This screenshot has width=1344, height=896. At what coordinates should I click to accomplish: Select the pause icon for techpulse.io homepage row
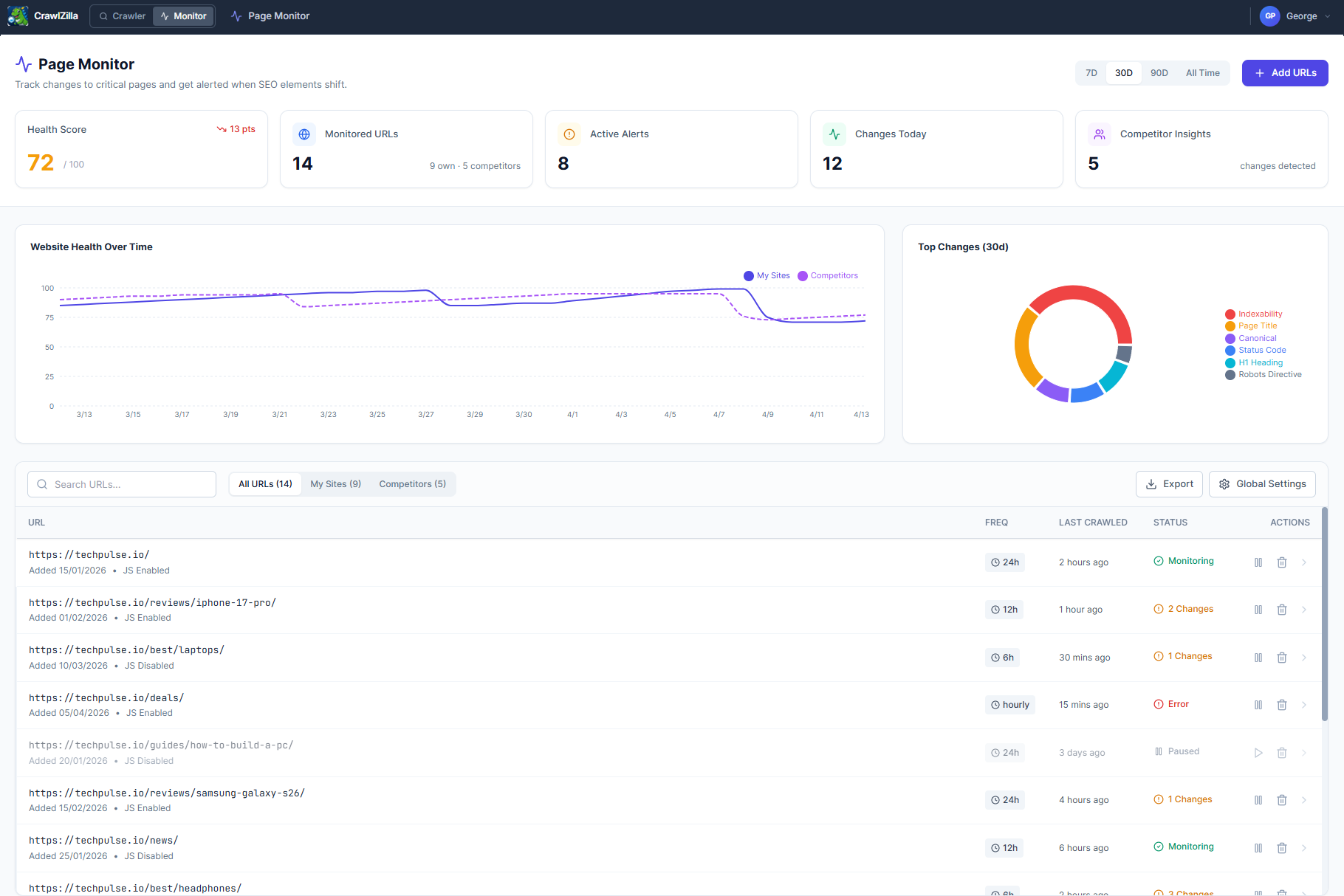(1258, 562)
